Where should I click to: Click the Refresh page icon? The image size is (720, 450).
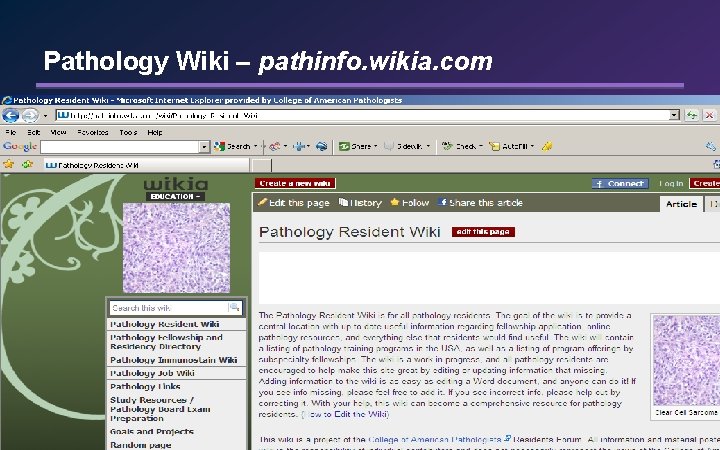(x=692, y=115)
